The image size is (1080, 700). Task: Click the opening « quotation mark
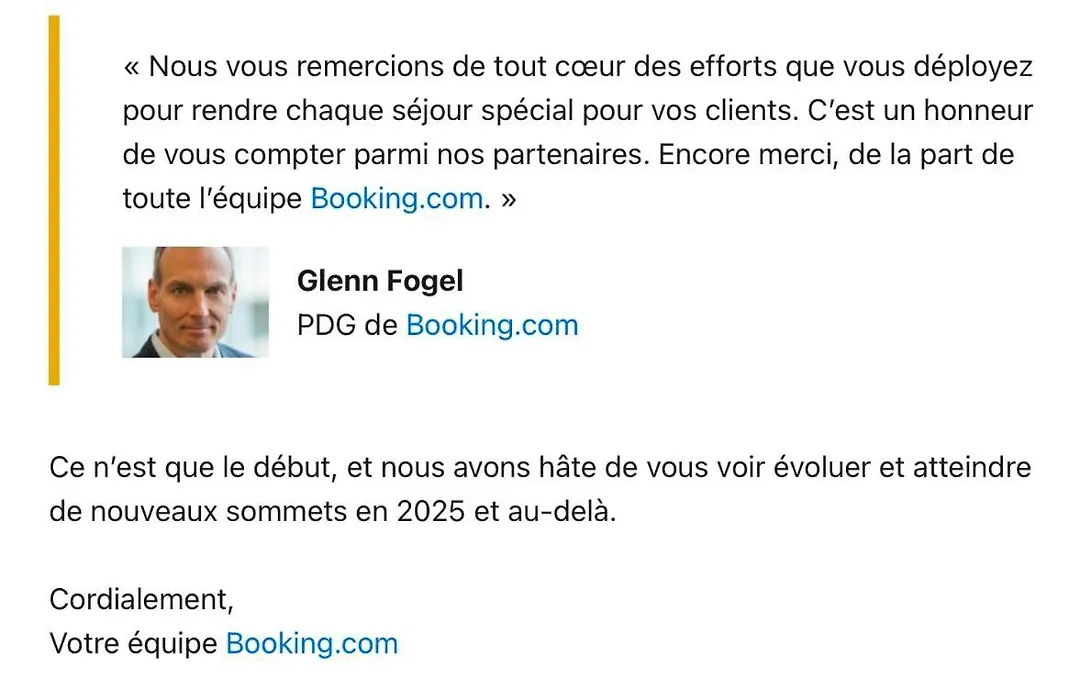coord(132,68)
